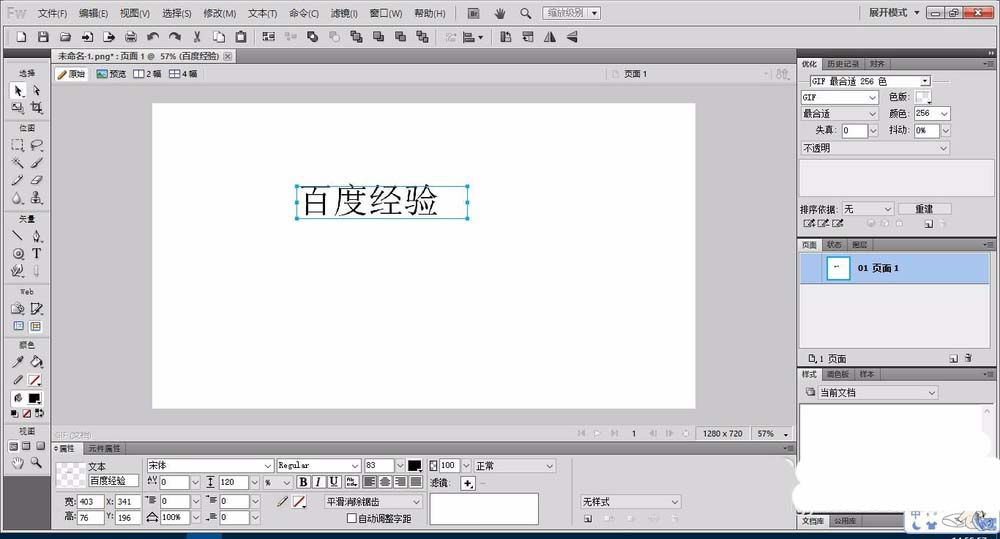Select the Lasso tool
1000x539 pixels.
click(36, 145)
